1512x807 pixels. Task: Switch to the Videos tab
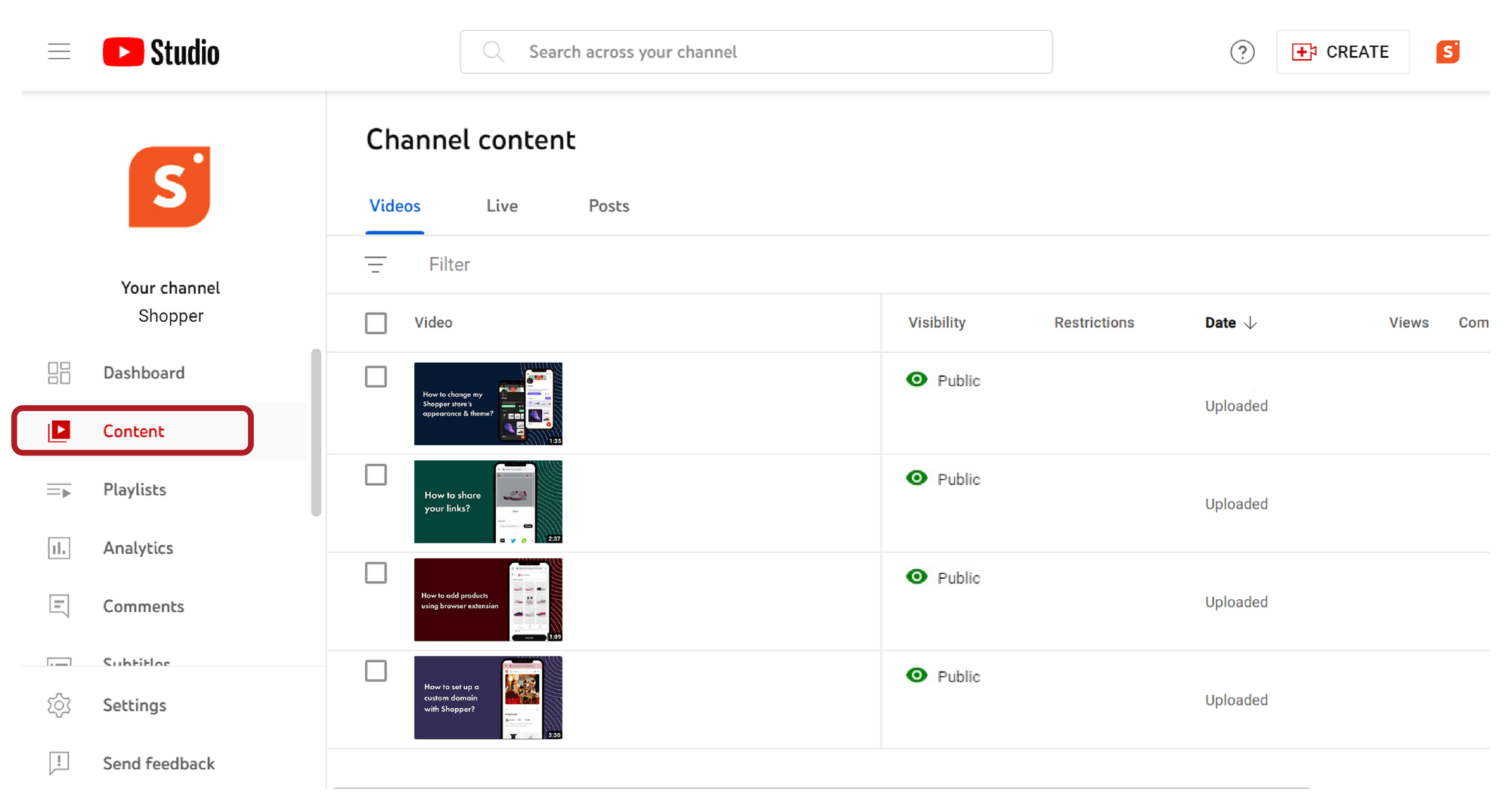(395, 206)
